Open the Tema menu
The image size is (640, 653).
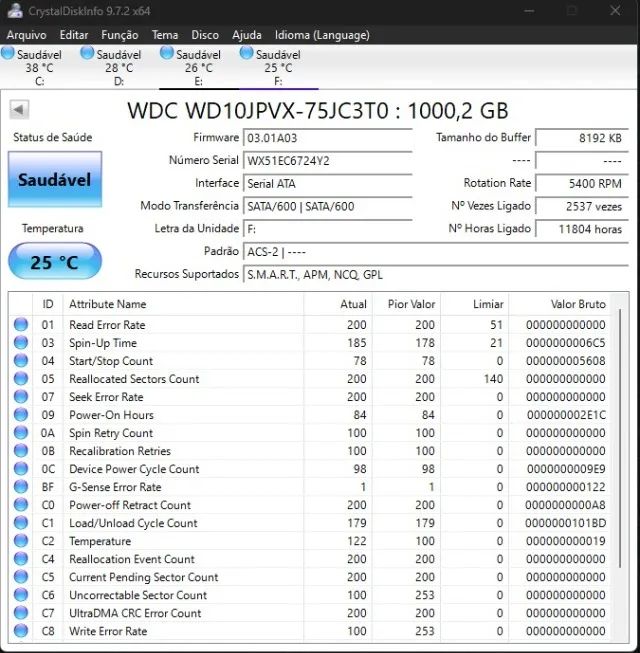coord(165,35)
